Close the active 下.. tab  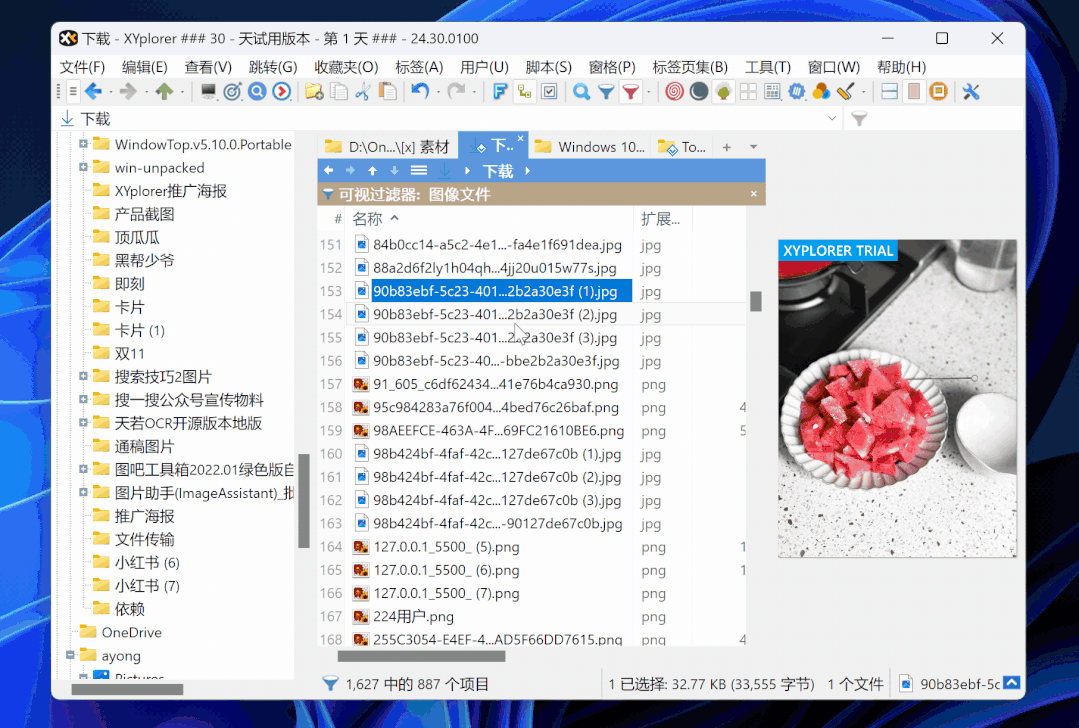click(520, 138)
